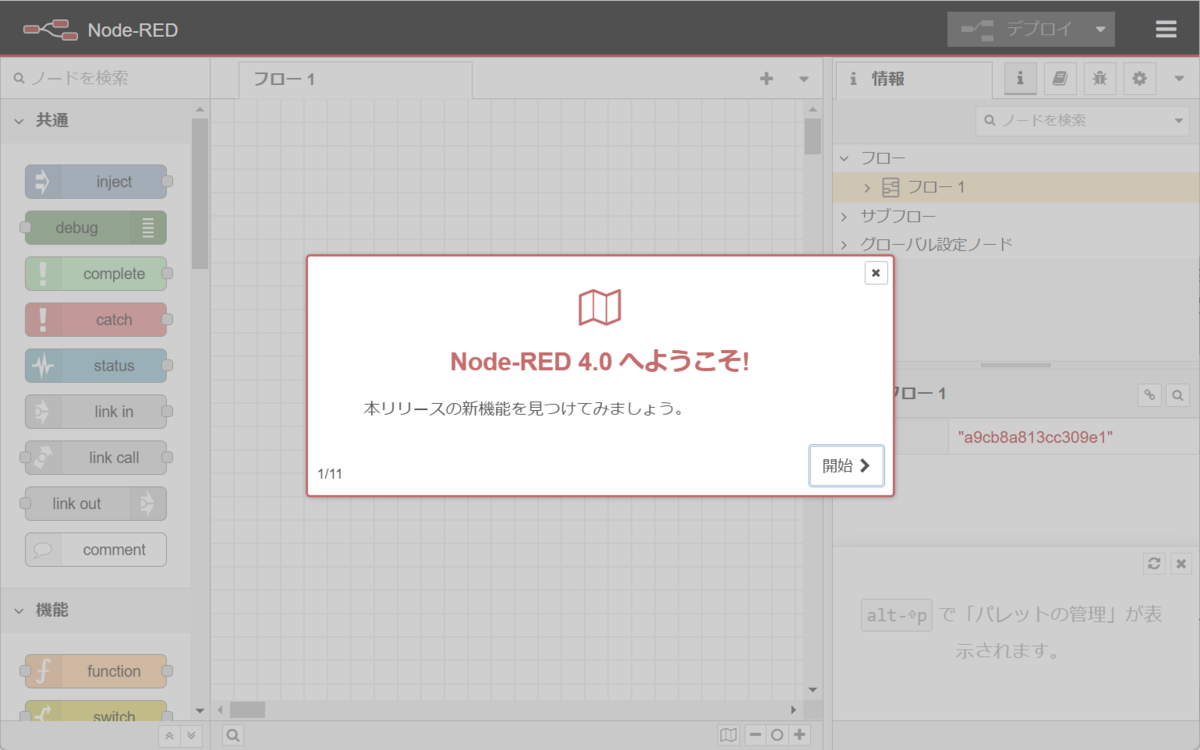
Task: Open the deploy options dropdown arrow
Action: [1100, 30]
